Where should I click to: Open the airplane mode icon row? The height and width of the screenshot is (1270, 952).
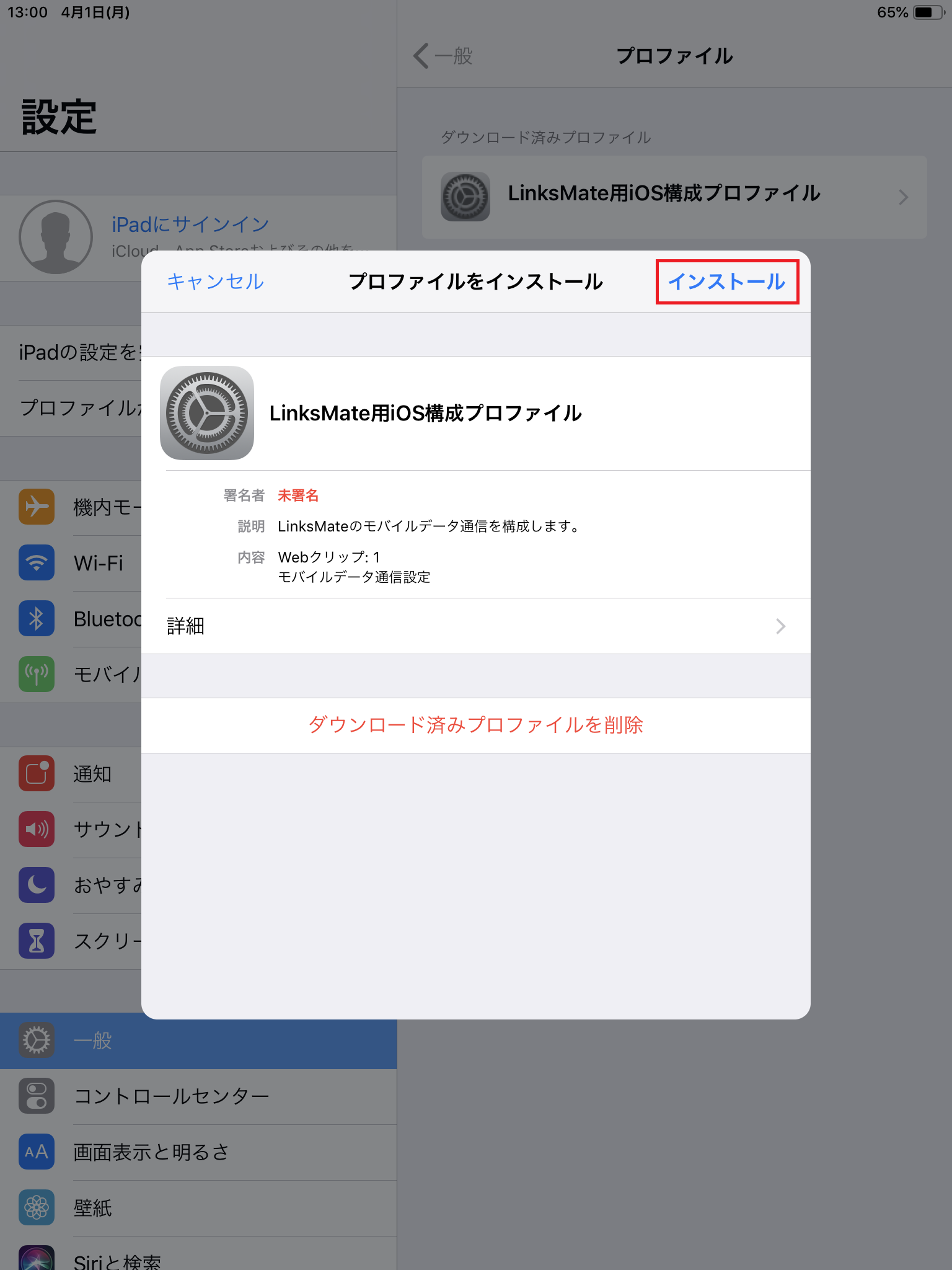37,507
